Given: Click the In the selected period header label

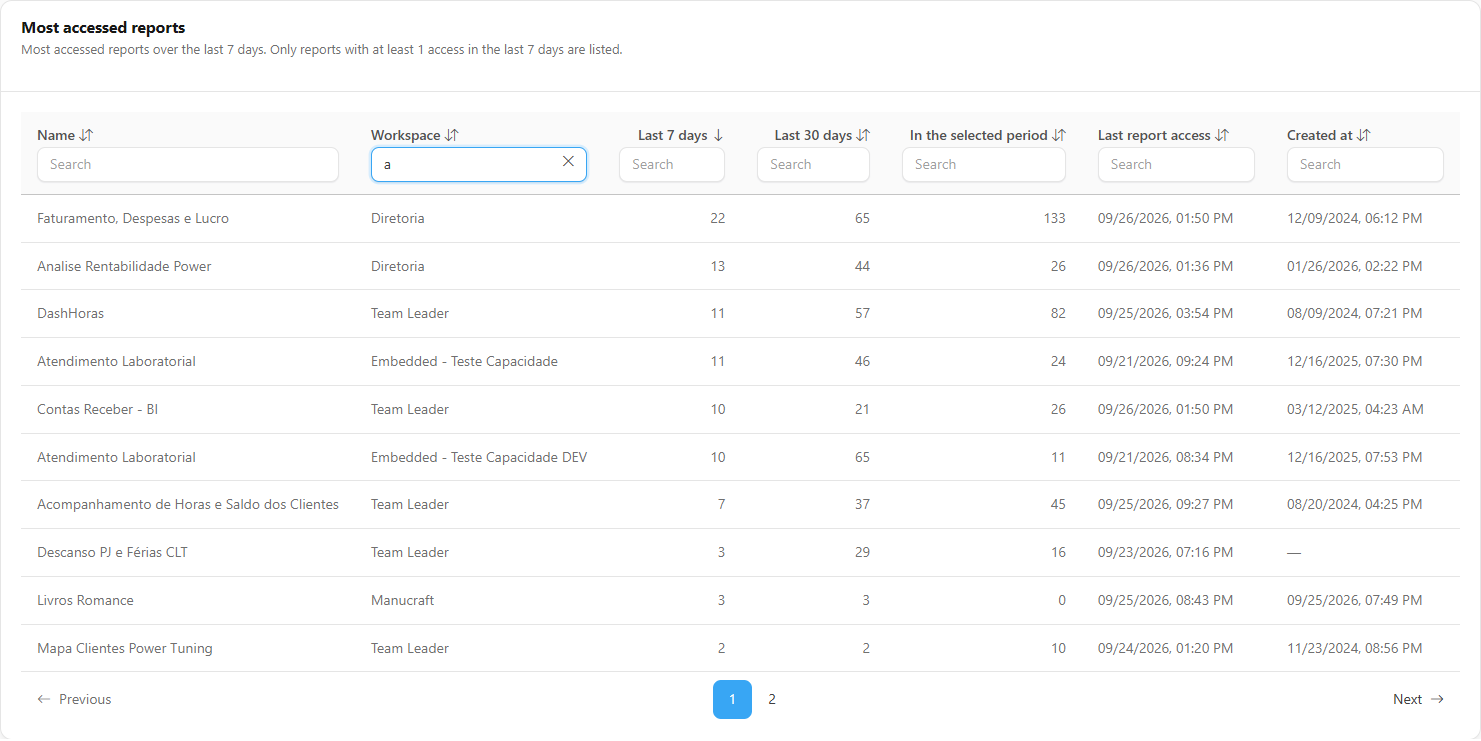Looking at the screenshot, I should tap(979, 135).
